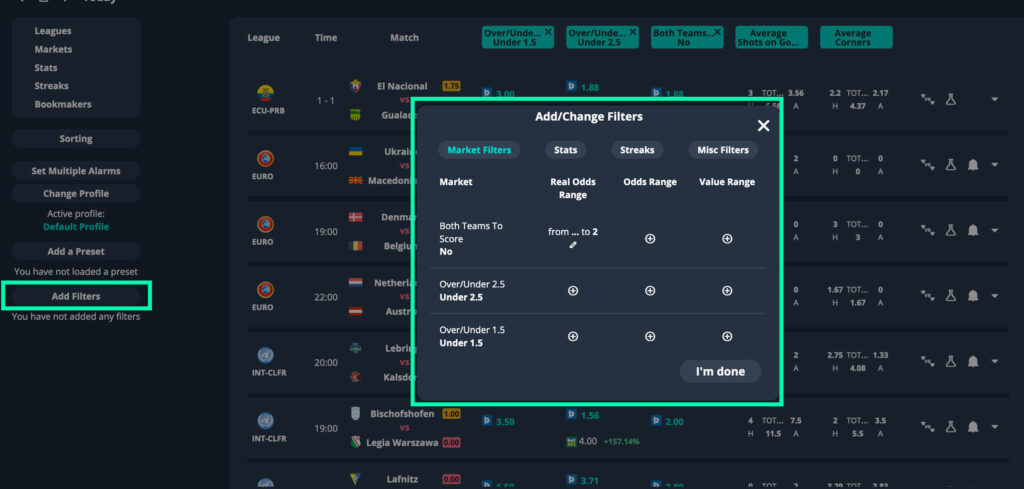Open head-to-head icon for Lebring match

point(927,361)
